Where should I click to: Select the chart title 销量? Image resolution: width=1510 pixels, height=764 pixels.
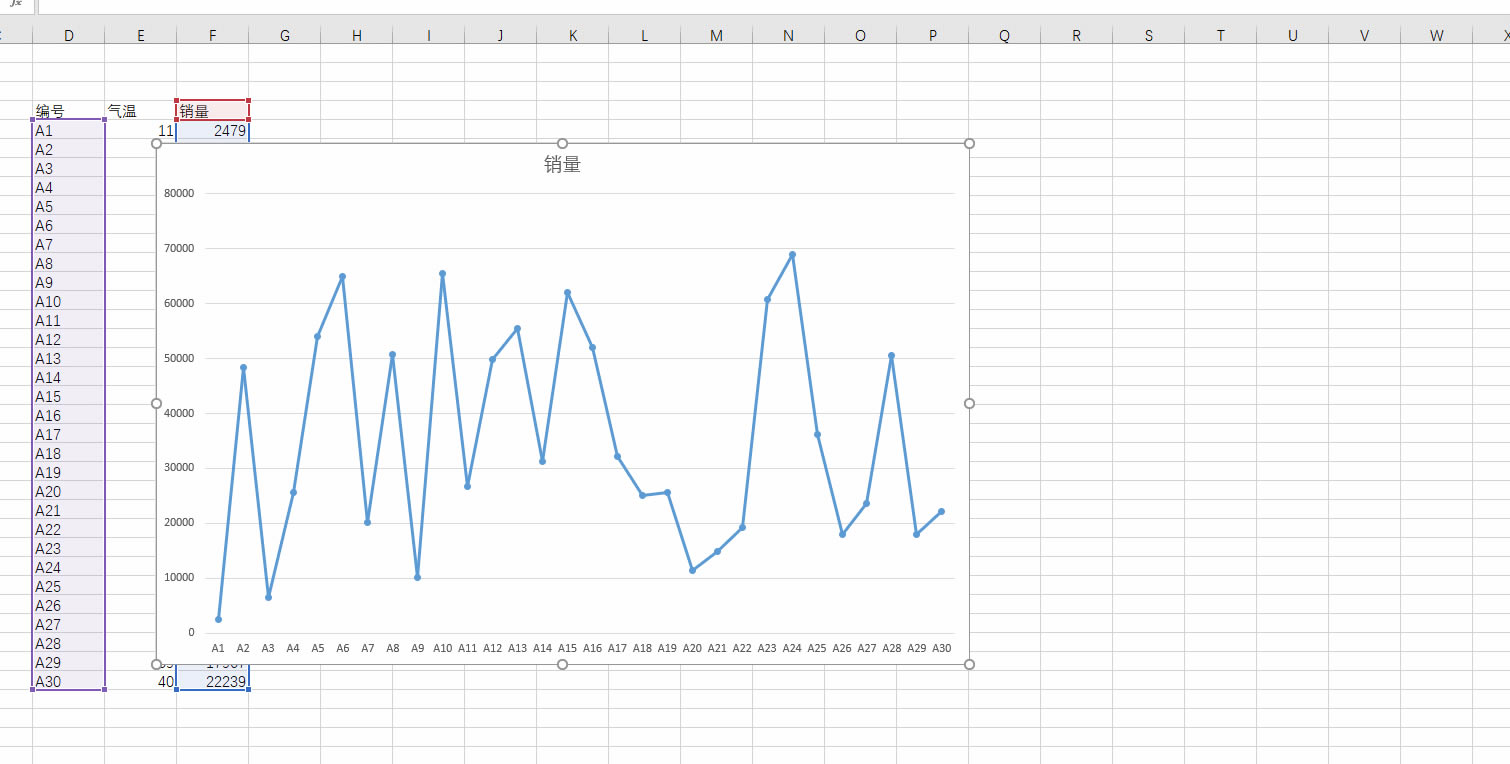(562, 165)
